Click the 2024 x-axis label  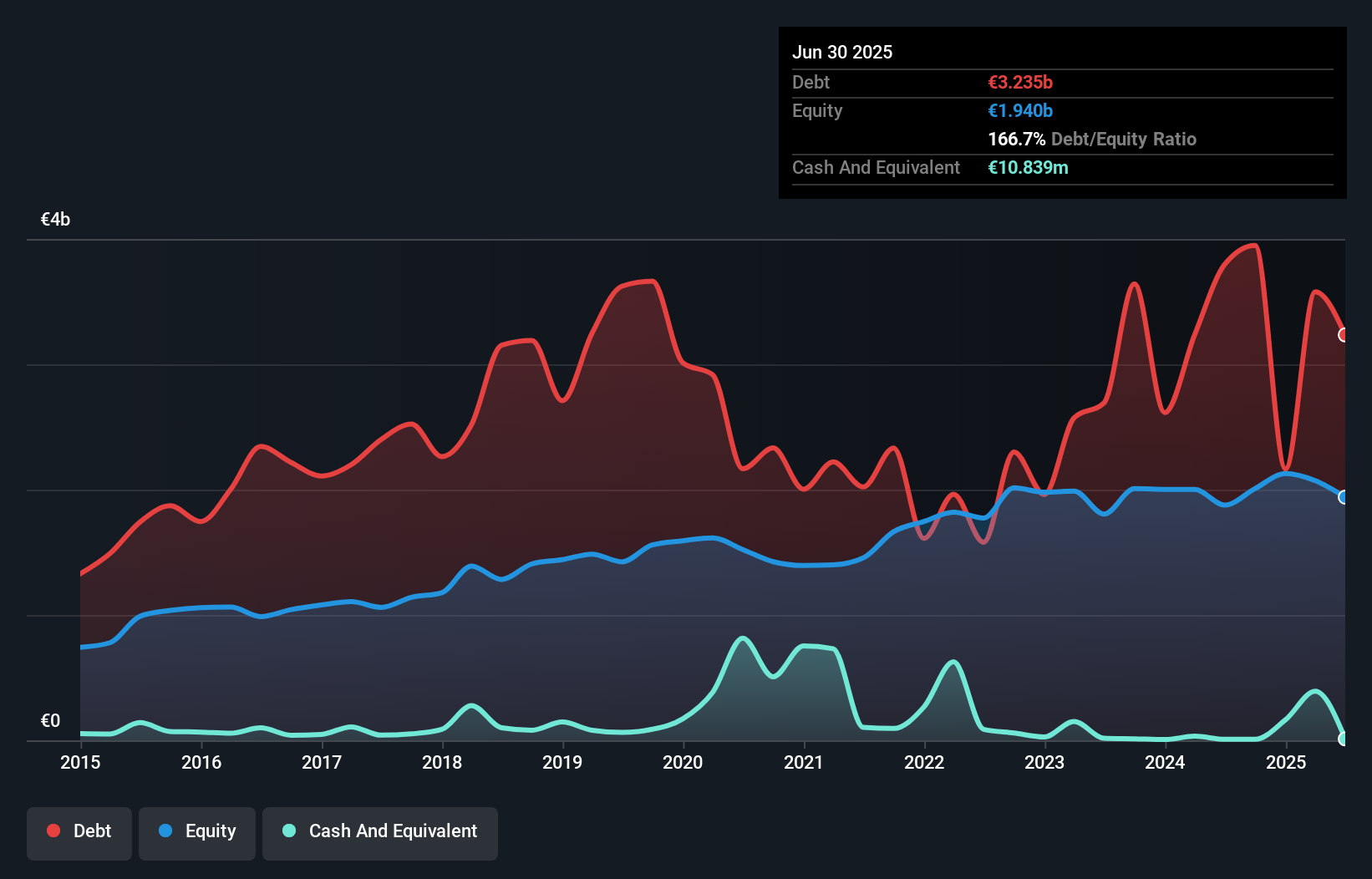pyautogui.click(x=1165, y=762)
